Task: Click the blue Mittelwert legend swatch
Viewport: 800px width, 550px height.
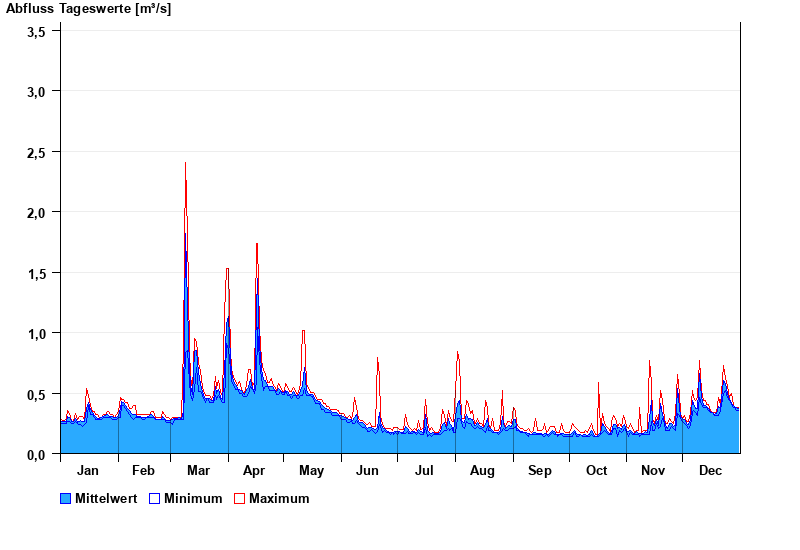Action: [66, 498]
